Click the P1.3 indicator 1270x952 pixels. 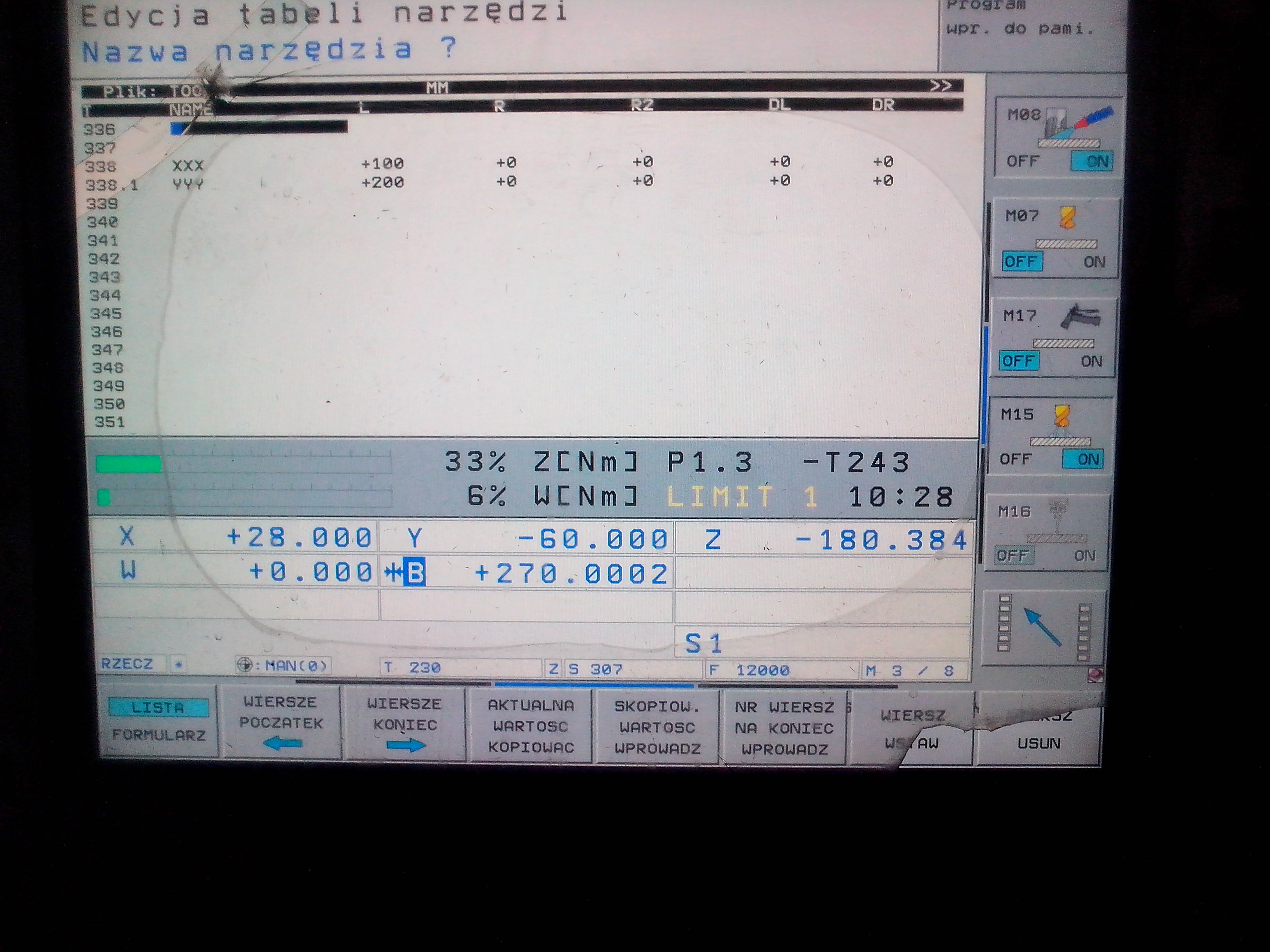pos(710,462)
